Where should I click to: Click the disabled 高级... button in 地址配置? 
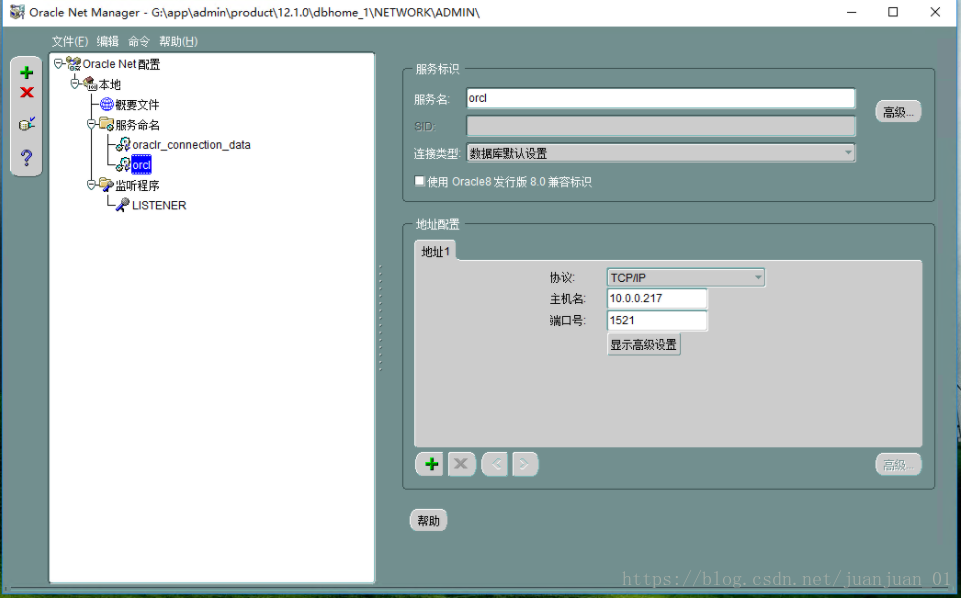(x=898, y=465)
